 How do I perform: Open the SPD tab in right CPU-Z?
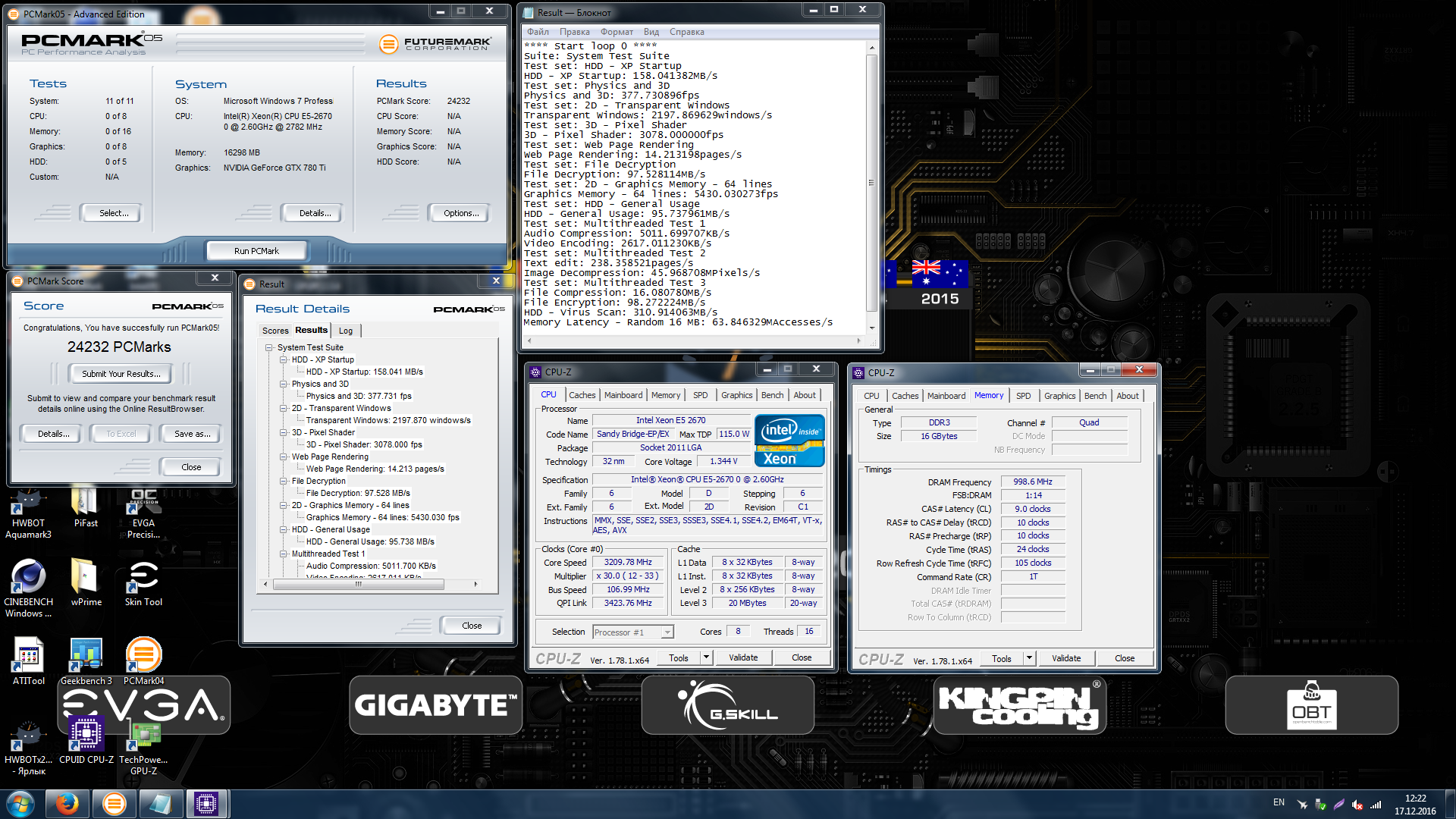tap(1023, 396)
